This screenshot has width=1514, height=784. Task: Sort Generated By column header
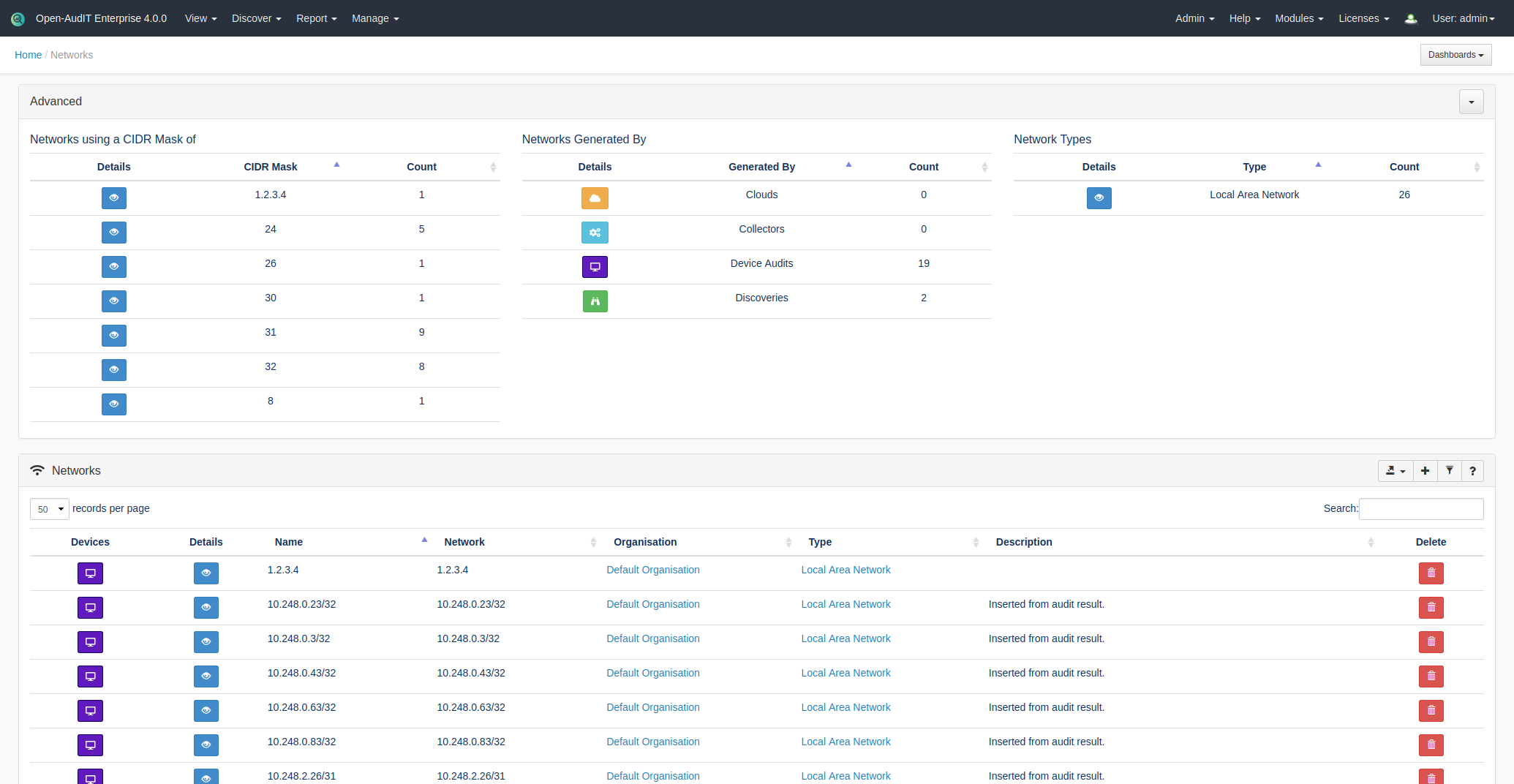coord(761,167)
